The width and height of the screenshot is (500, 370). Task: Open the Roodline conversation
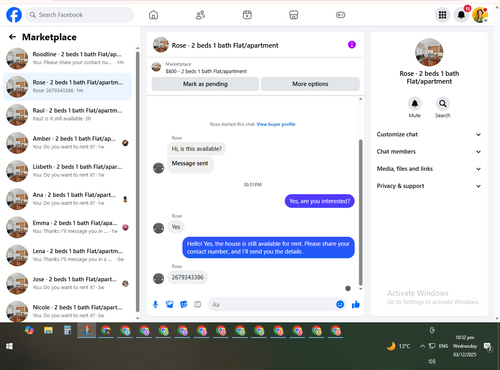coord(67,58)
